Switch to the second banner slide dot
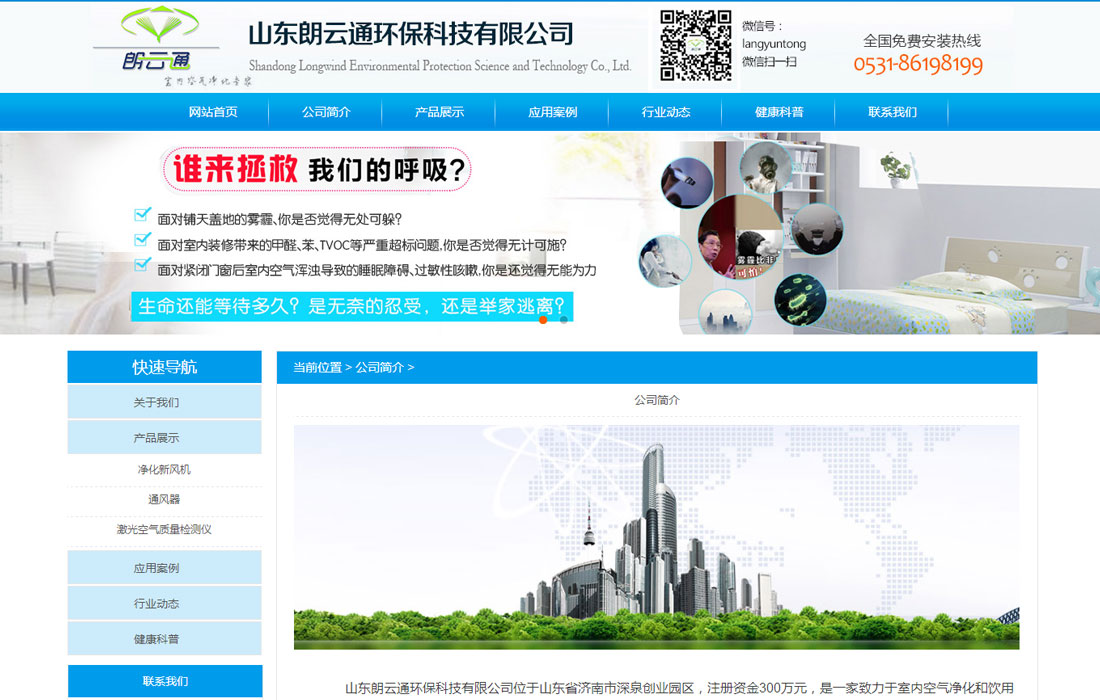Image resolution: width=1100 pixels, height=700 pixels. 564,320
